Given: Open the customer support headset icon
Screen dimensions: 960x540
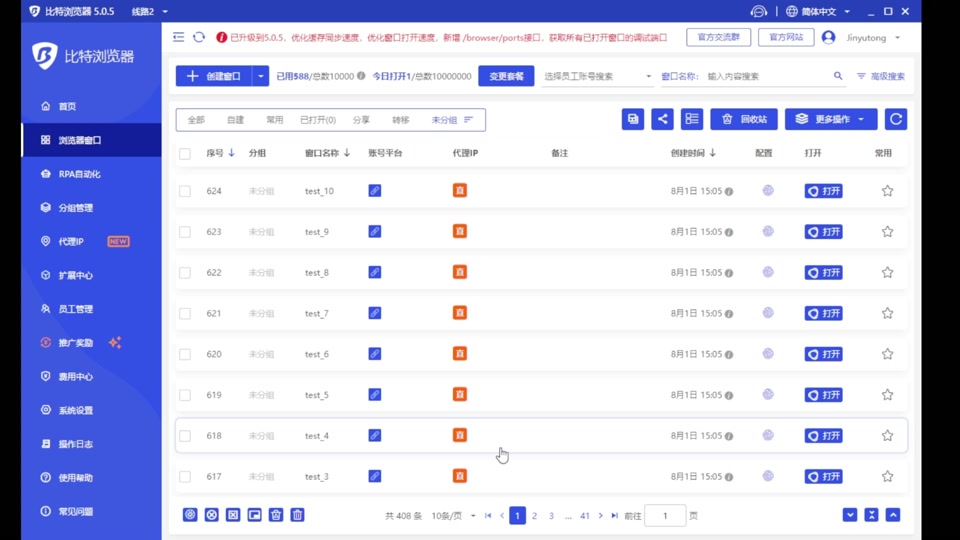Looking at the screenshot, I should click(x=759, y=12).
